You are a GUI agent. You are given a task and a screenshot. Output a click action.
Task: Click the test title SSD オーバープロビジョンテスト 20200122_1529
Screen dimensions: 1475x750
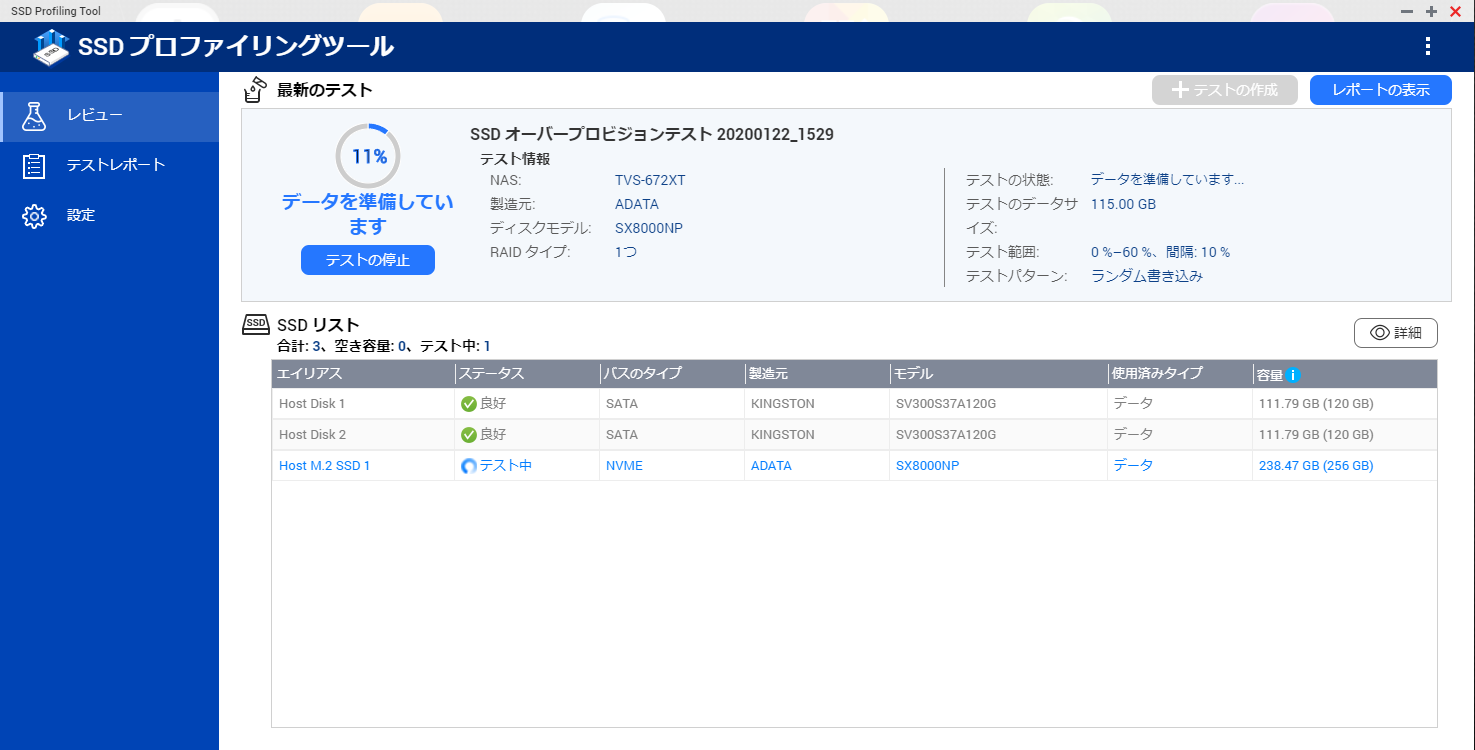(x=652, y=134)
